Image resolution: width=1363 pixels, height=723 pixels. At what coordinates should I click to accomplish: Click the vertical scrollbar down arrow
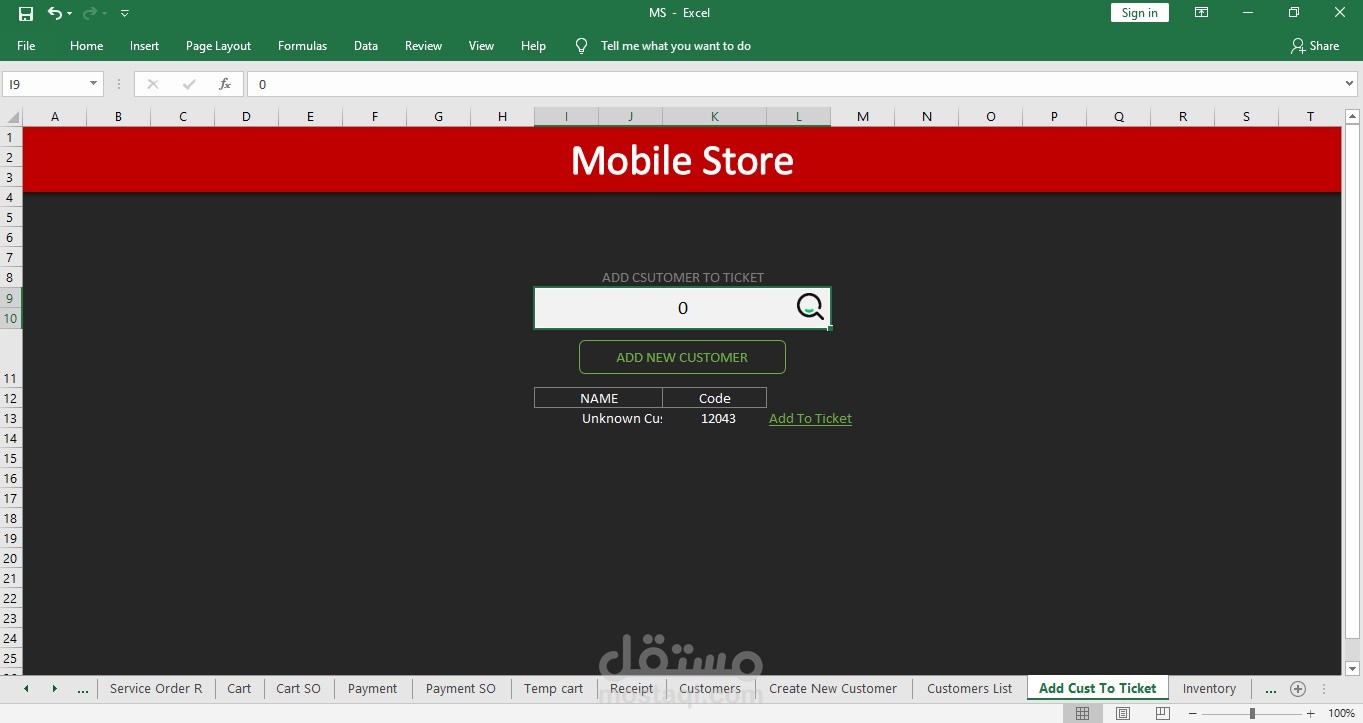[x=1352, y=668]
